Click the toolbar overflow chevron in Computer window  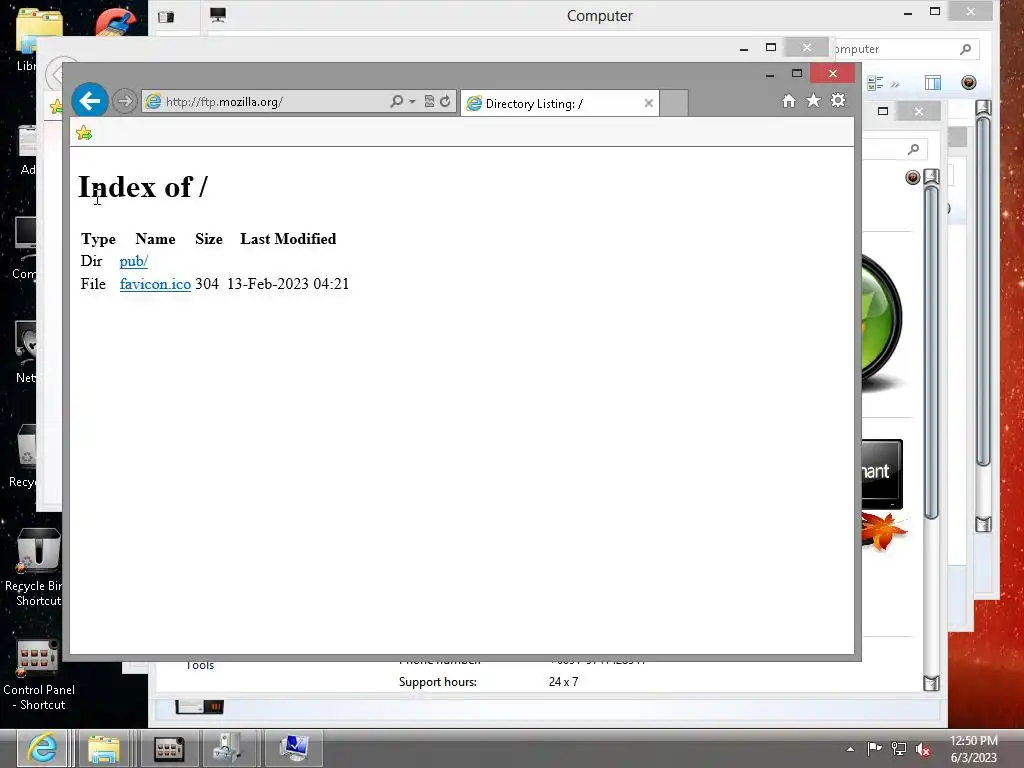point(895,84)
